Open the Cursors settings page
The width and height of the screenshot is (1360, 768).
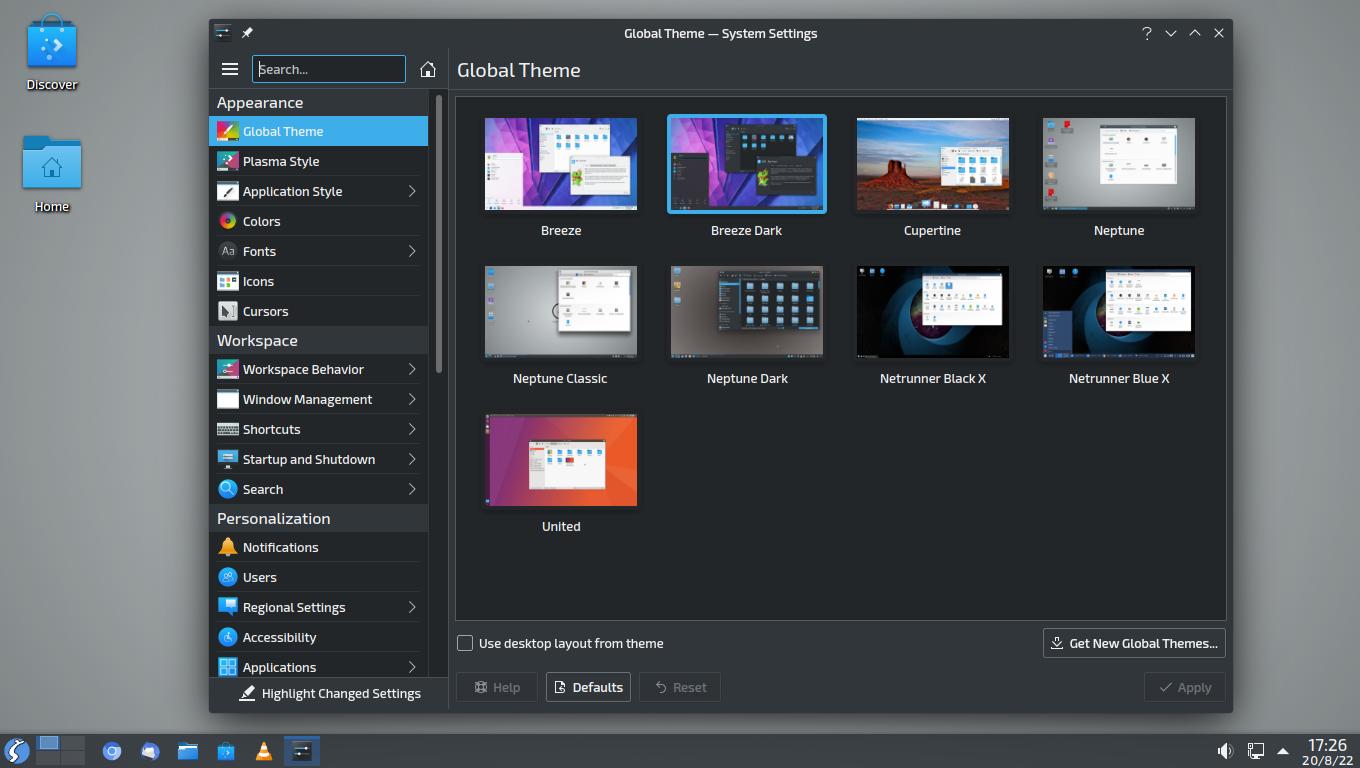318,311
